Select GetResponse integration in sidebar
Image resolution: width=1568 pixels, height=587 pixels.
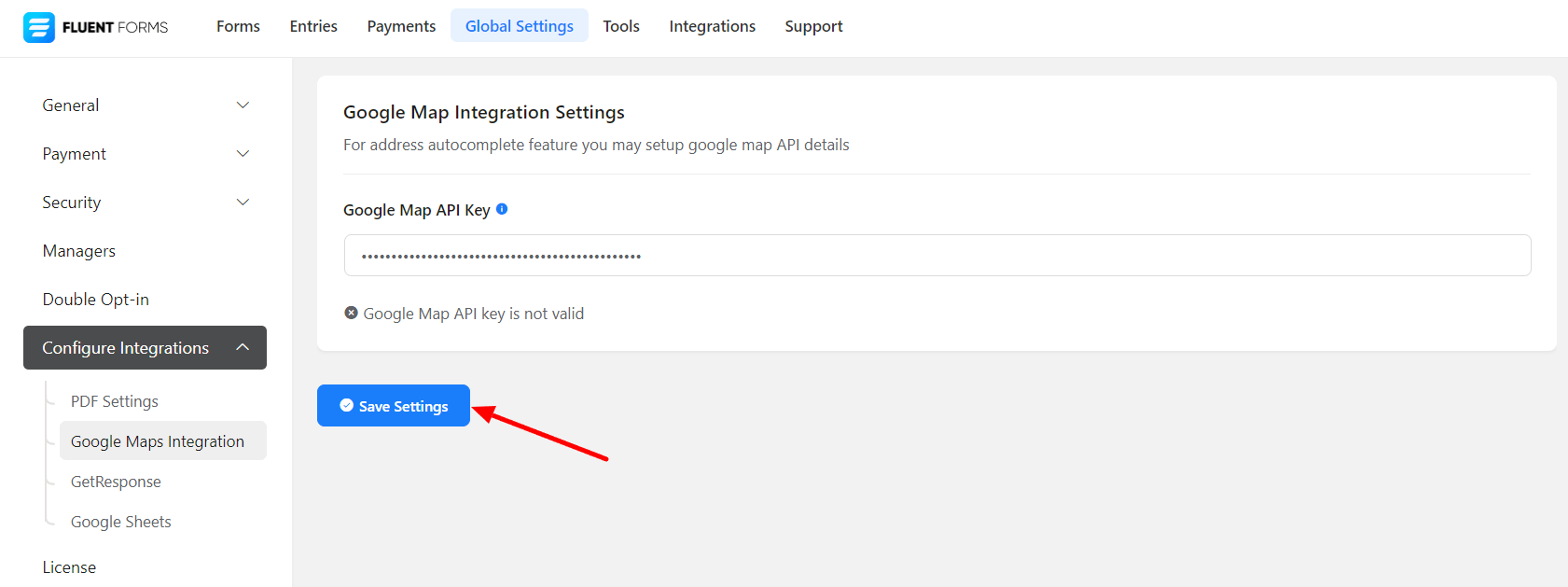pyautogui.click(x=116, y=482)
